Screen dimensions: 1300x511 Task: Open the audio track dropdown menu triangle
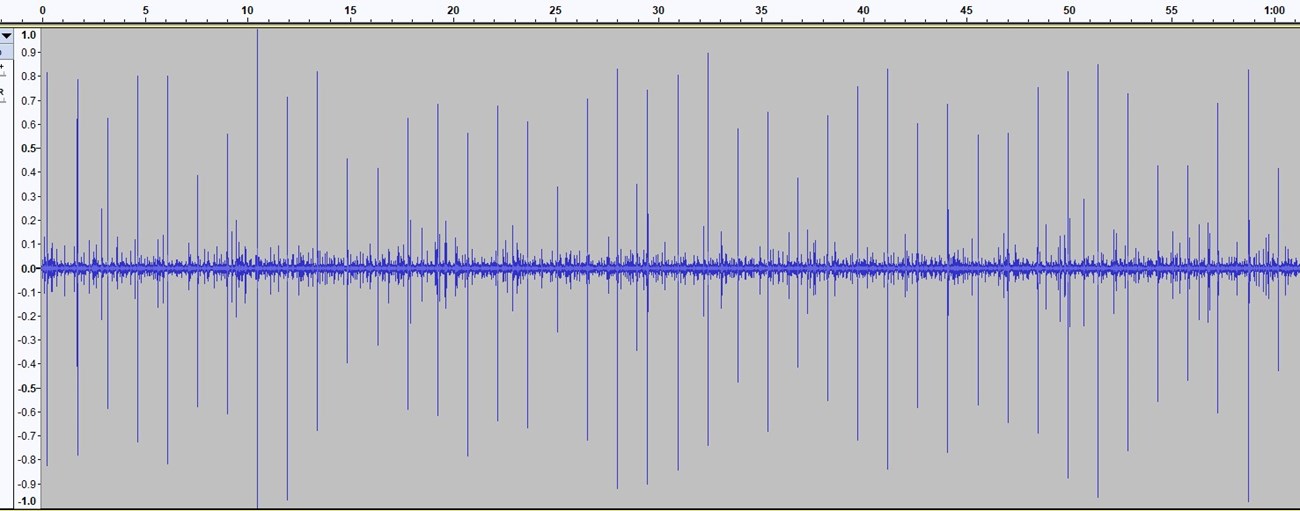[x=6, y=35]
